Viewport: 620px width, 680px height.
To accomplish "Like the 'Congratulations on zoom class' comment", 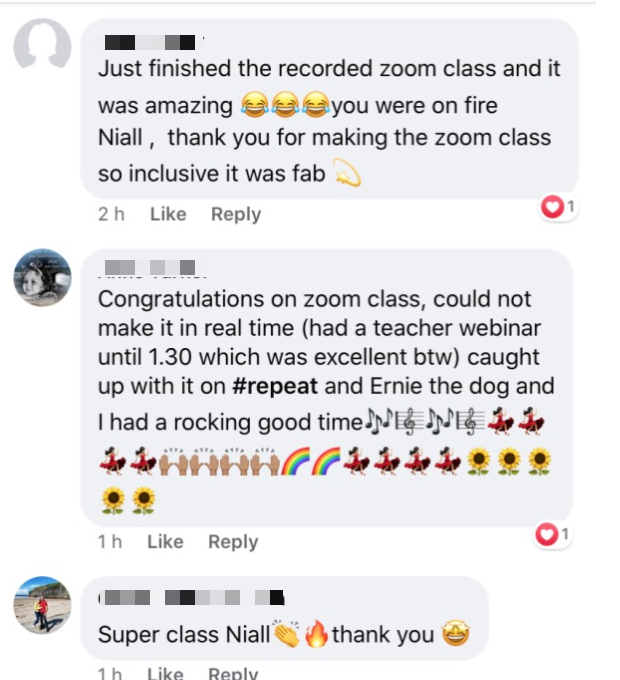I will tap(165, 542).
